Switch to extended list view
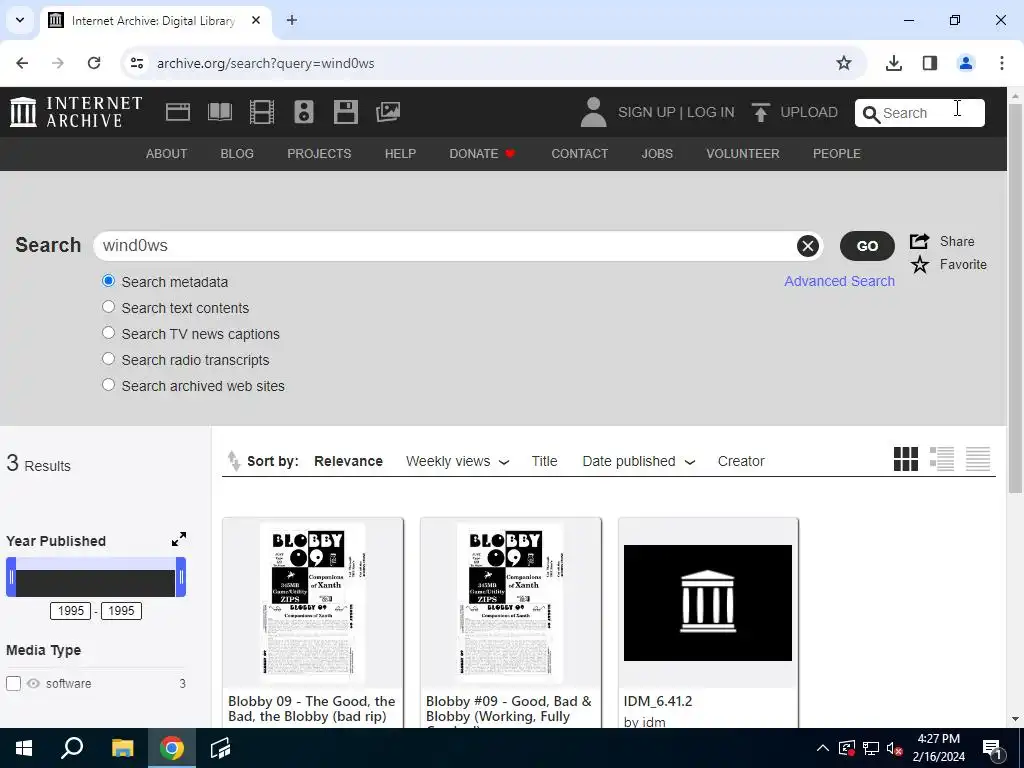 (x=942, y=459)
